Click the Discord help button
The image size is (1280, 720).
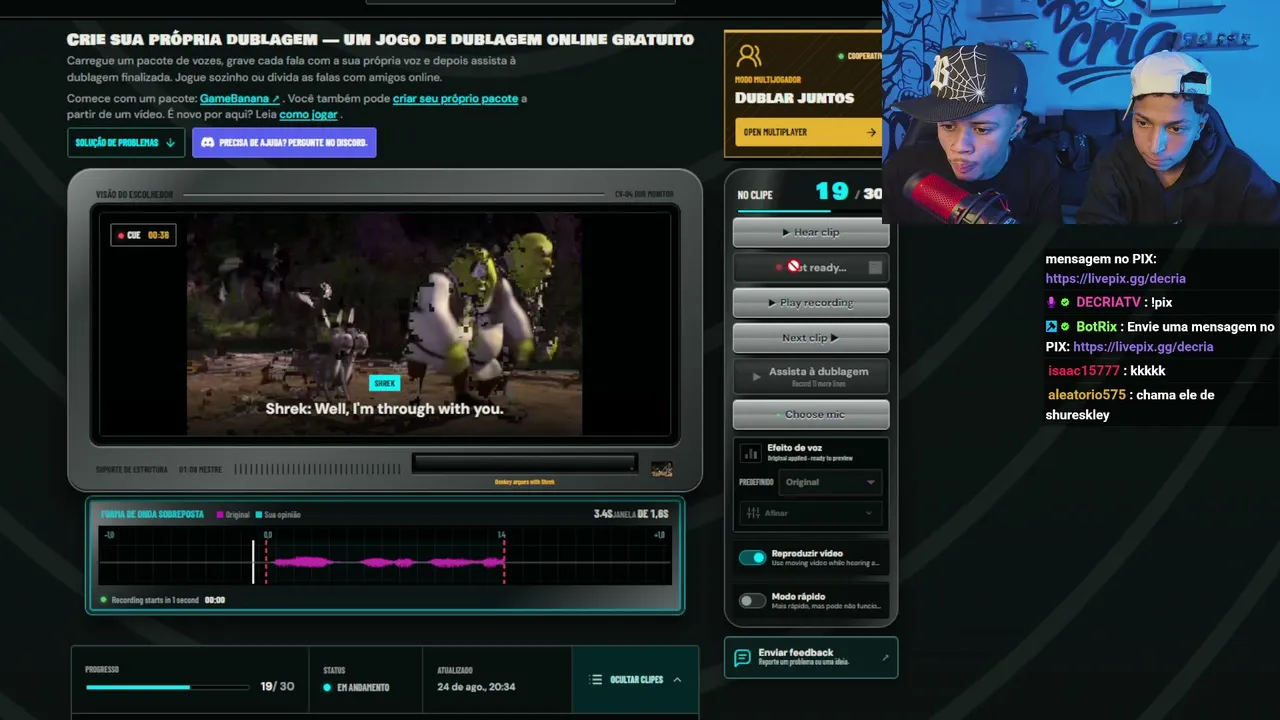[284, 143]
